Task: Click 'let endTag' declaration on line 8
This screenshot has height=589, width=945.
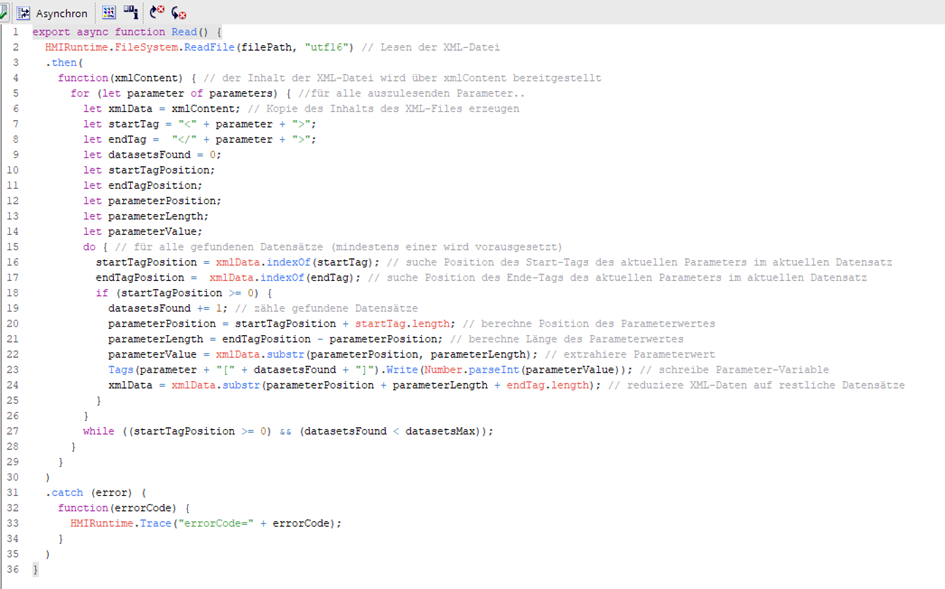Action: coord(115,139)
